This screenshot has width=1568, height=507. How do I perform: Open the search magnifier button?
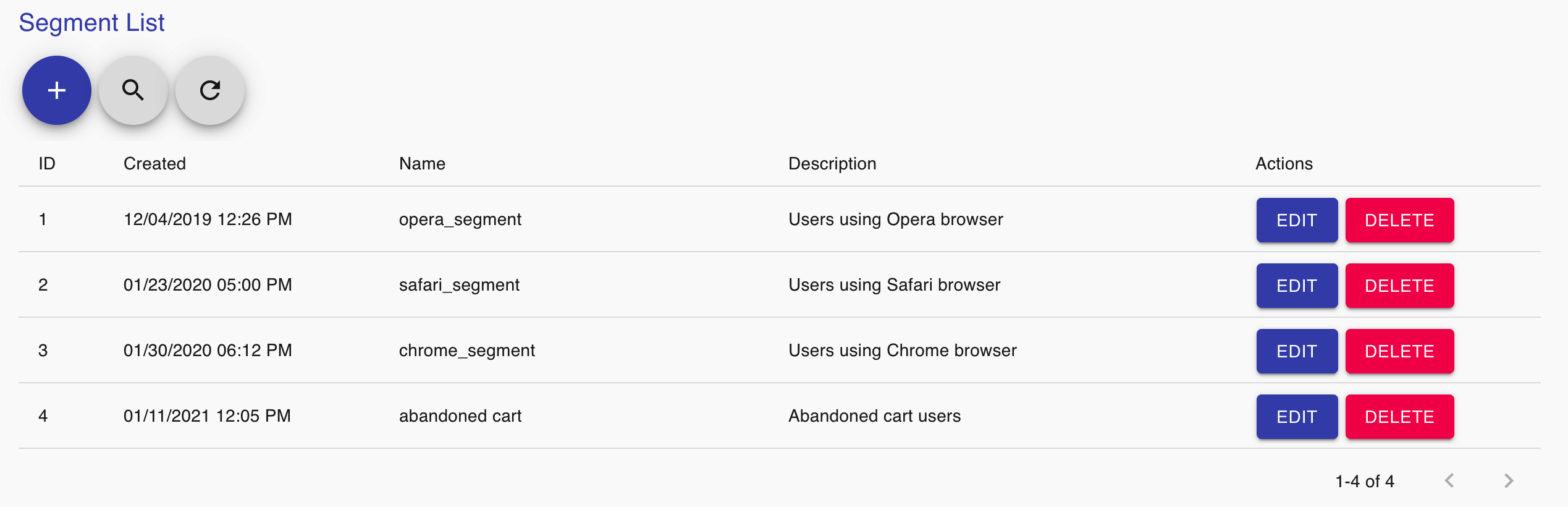coord(133,90)
